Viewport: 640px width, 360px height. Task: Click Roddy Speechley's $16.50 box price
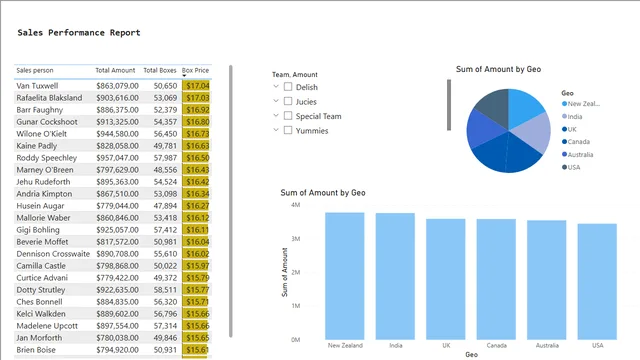(198, 158)
